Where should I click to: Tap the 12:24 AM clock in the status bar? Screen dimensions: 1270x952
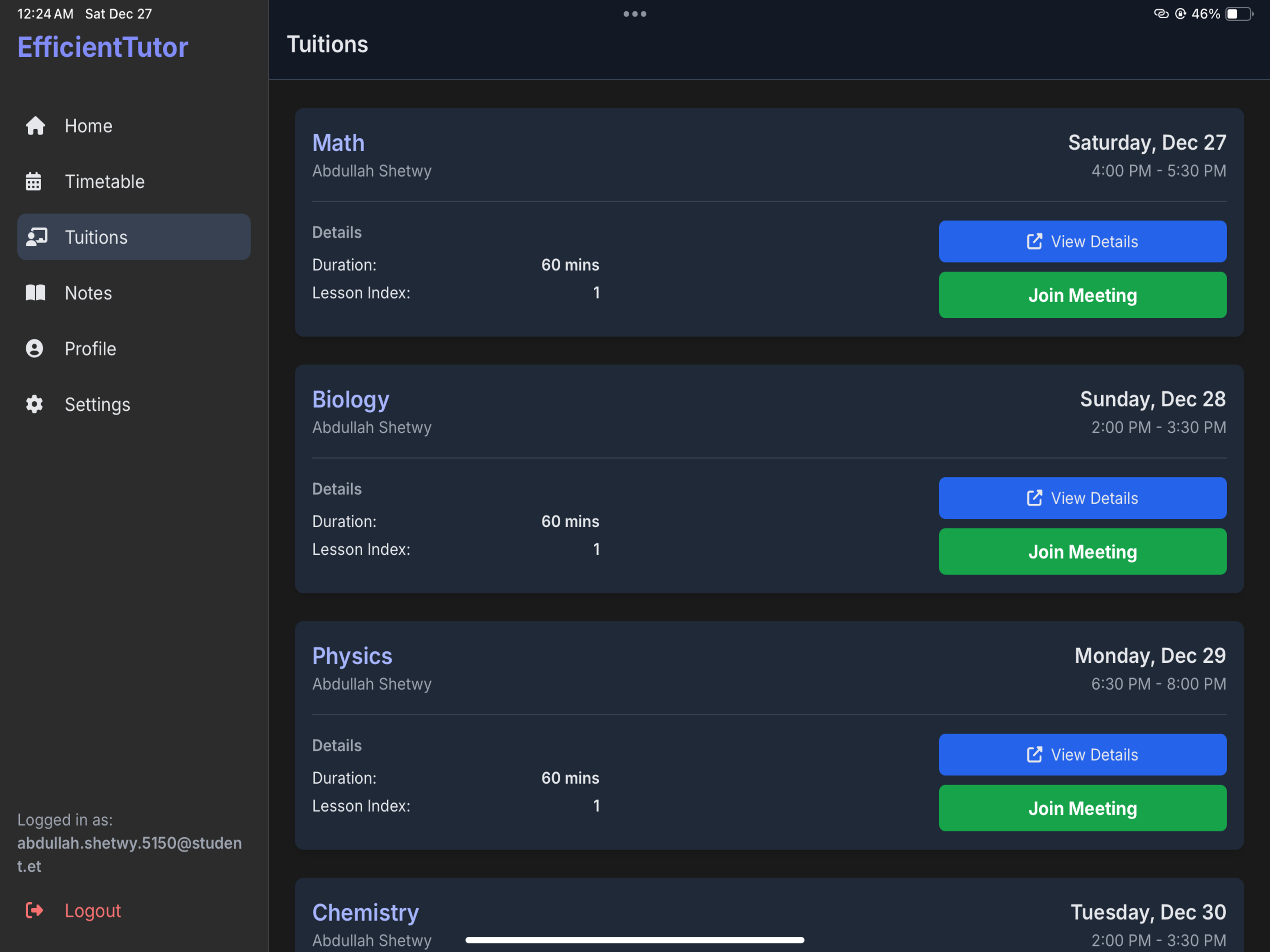tap(45, 14)
